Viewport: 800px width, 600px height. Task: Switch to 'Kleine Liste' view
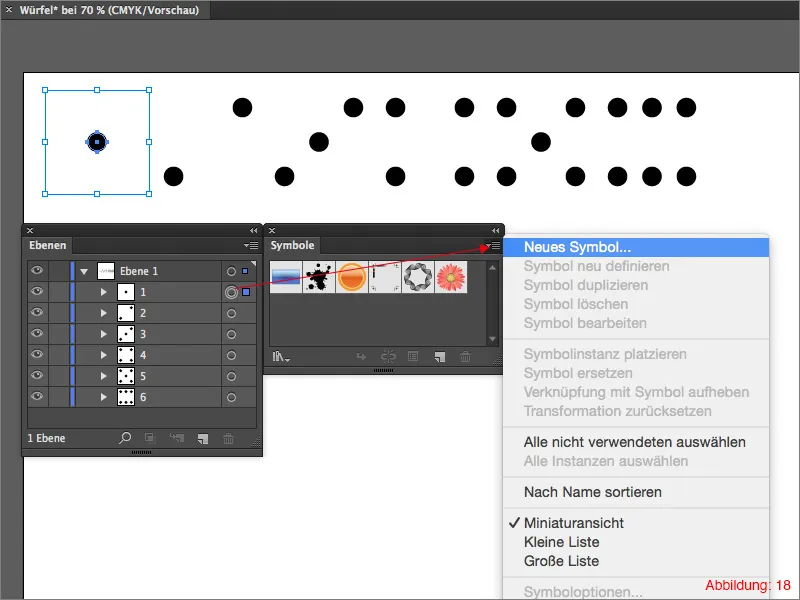click(636, 542)
